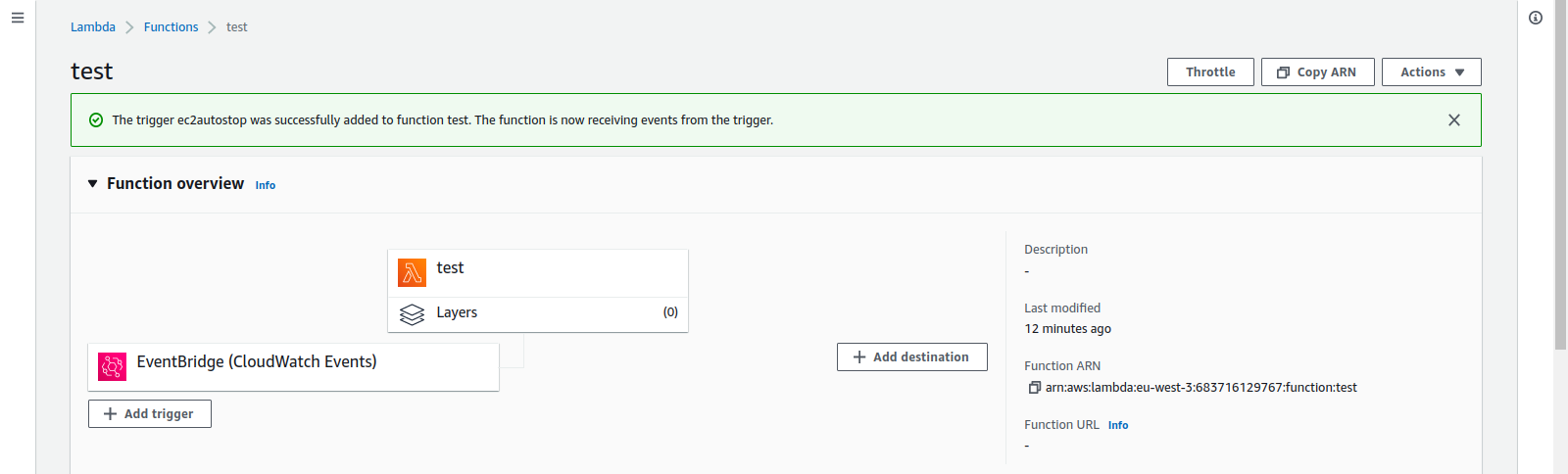
Task: Dismiss the success notification banner
Action: (x=1454, y=120)
